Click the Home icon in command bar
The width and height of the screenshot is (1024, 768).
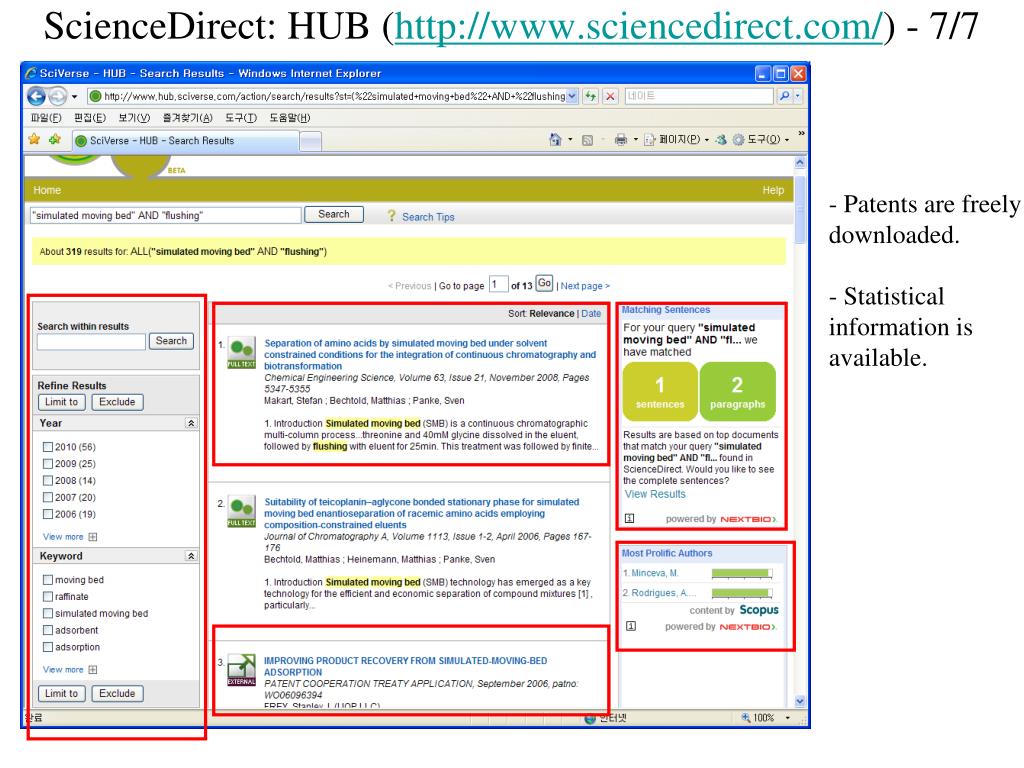coord(555,140)
